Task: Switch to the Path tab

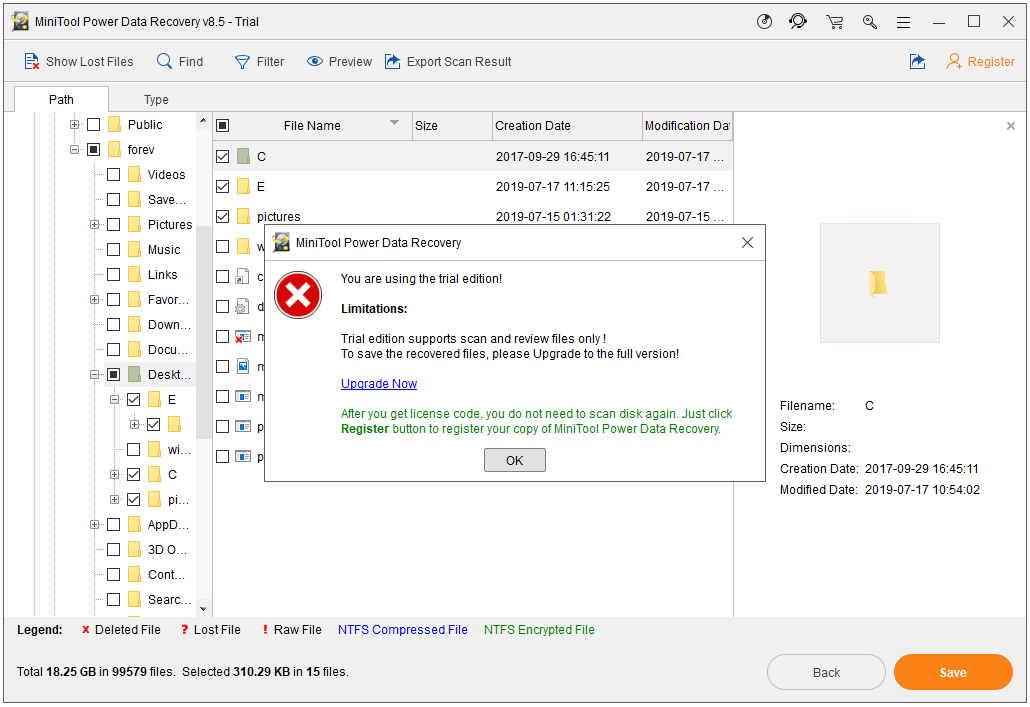Action: point(61,99)
